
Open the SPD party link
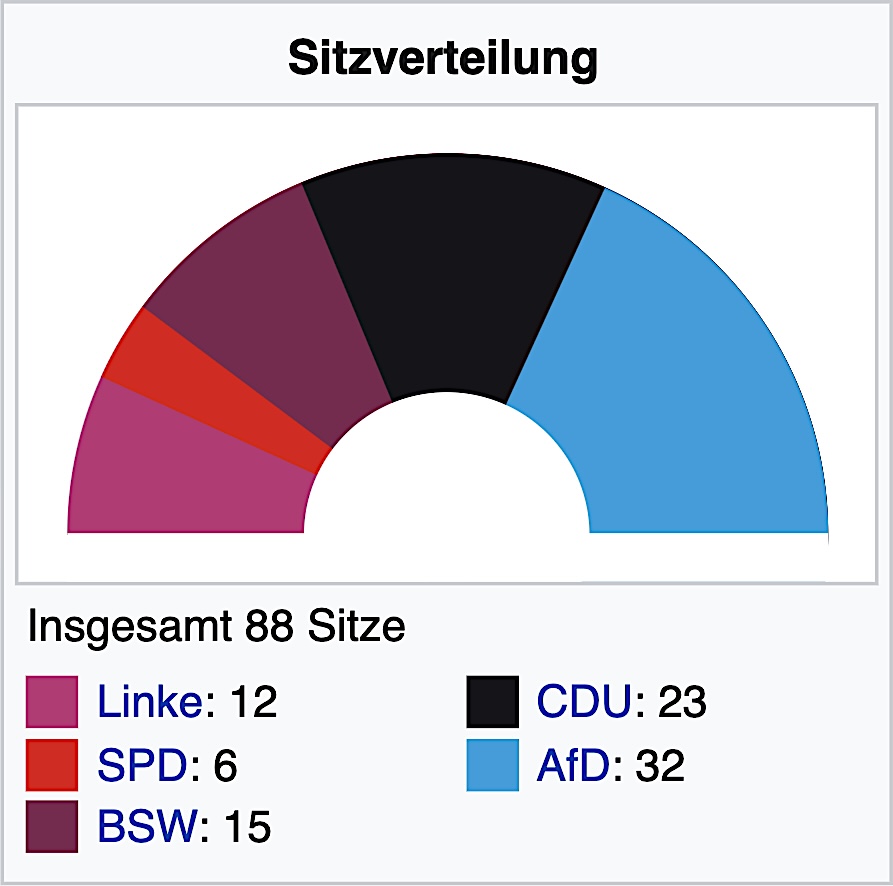point(141,766)
